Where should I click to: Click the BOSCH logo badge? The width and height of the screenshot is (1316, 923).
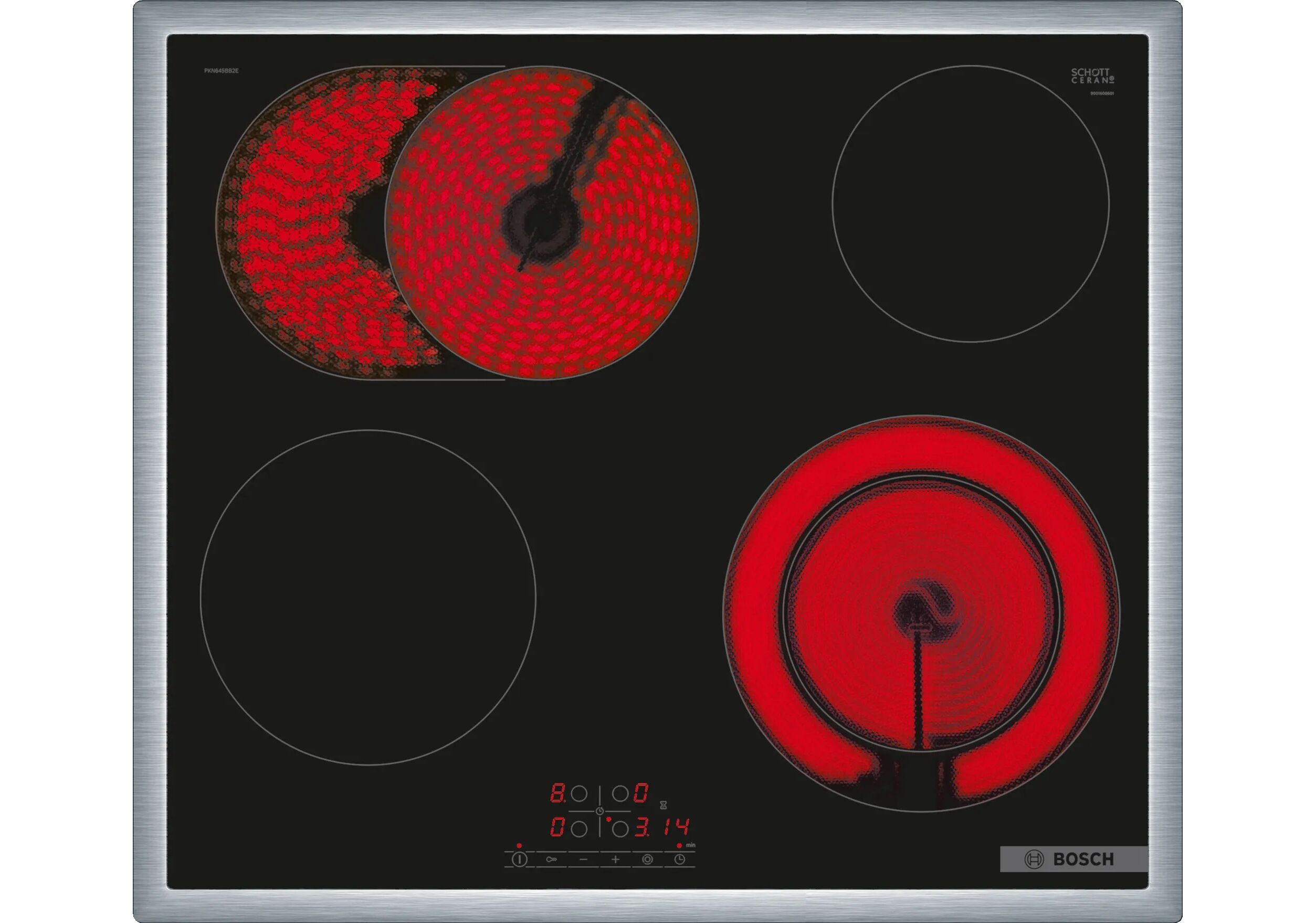point(1073,859)
